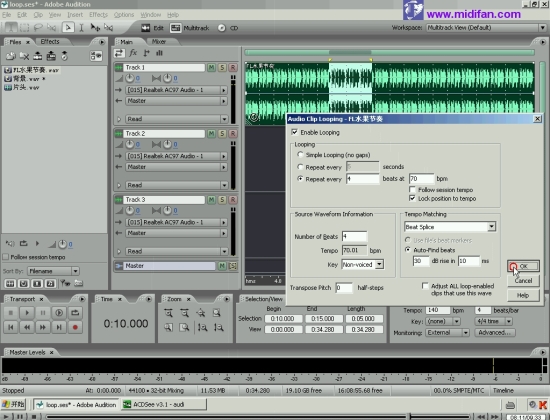
Task: Click the Advanced... session button
Action: [x=495, y=332]
